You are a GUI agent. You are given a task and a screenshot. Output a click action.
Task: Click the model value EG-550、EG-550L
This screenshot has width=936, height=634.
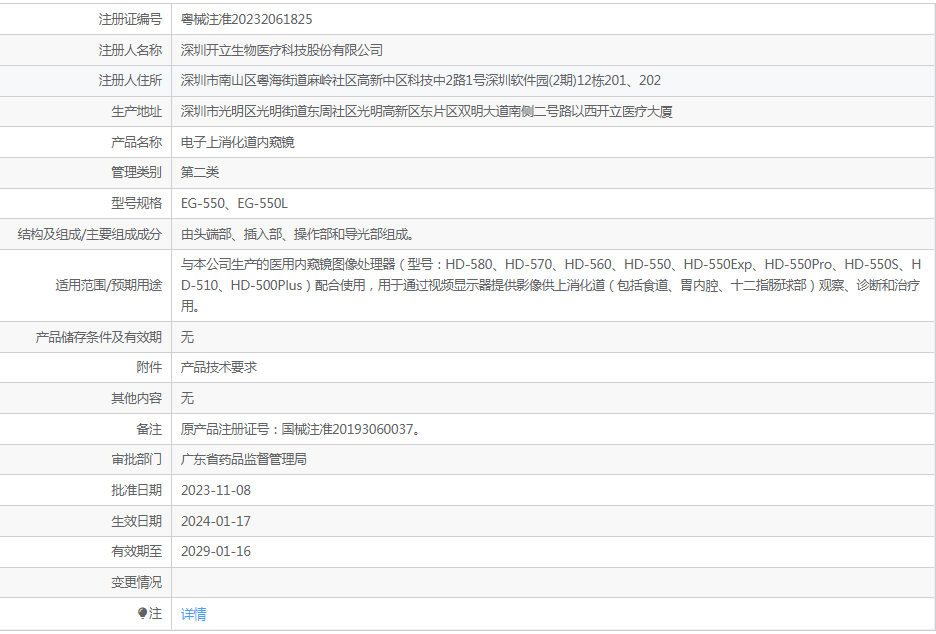(235, 204)
